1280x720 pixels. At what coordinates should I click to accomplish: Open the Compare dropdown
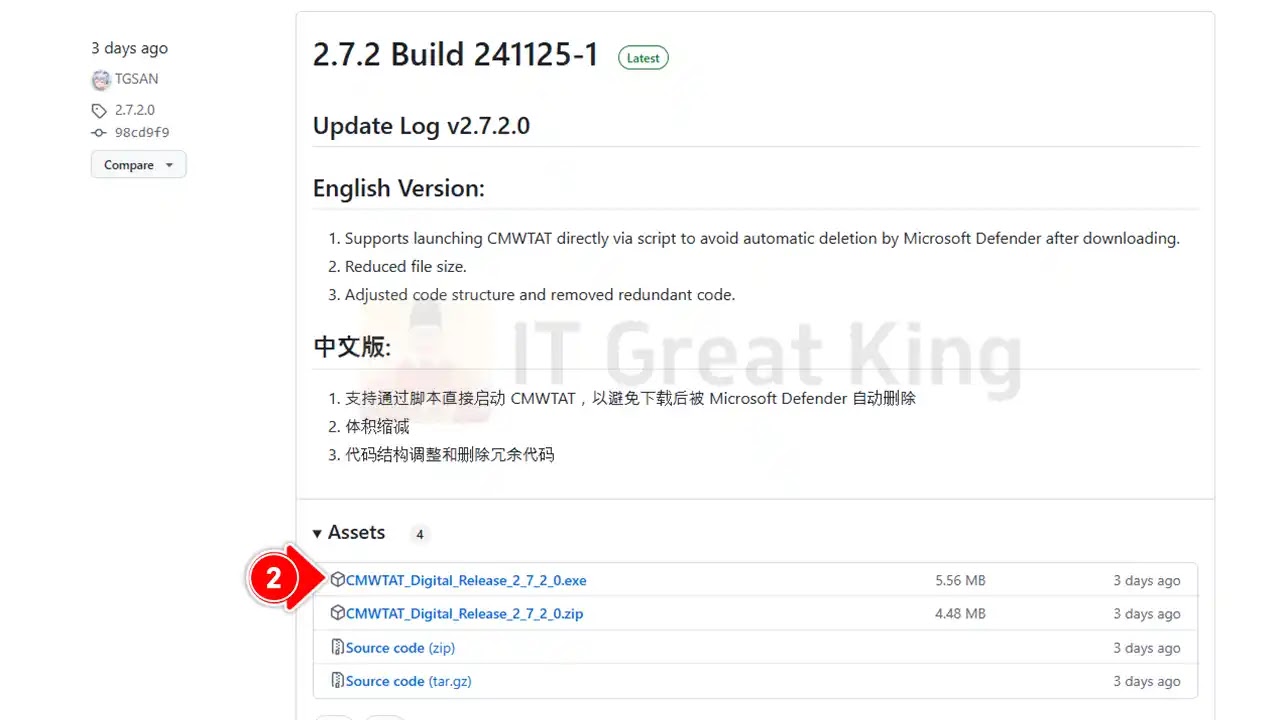[x=138, y=165]
